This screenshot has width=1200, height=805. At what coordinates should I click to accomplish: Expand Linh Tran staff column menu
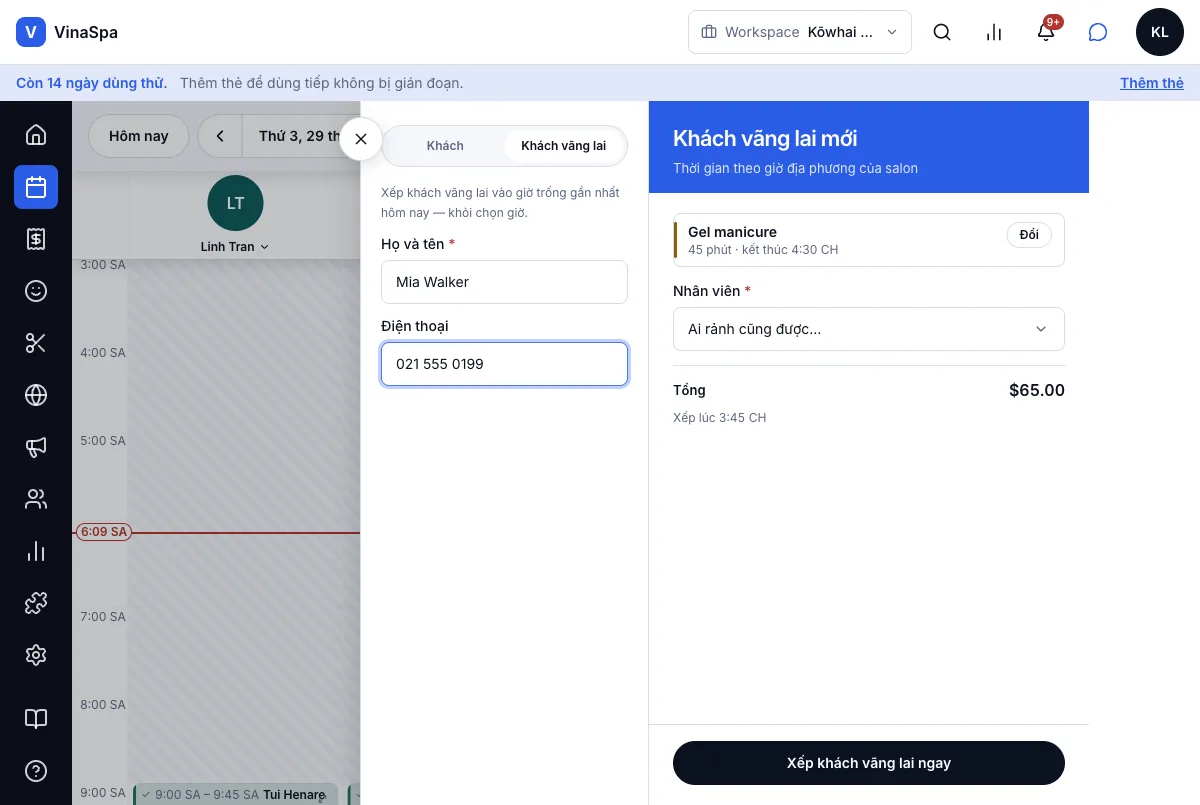235,247
